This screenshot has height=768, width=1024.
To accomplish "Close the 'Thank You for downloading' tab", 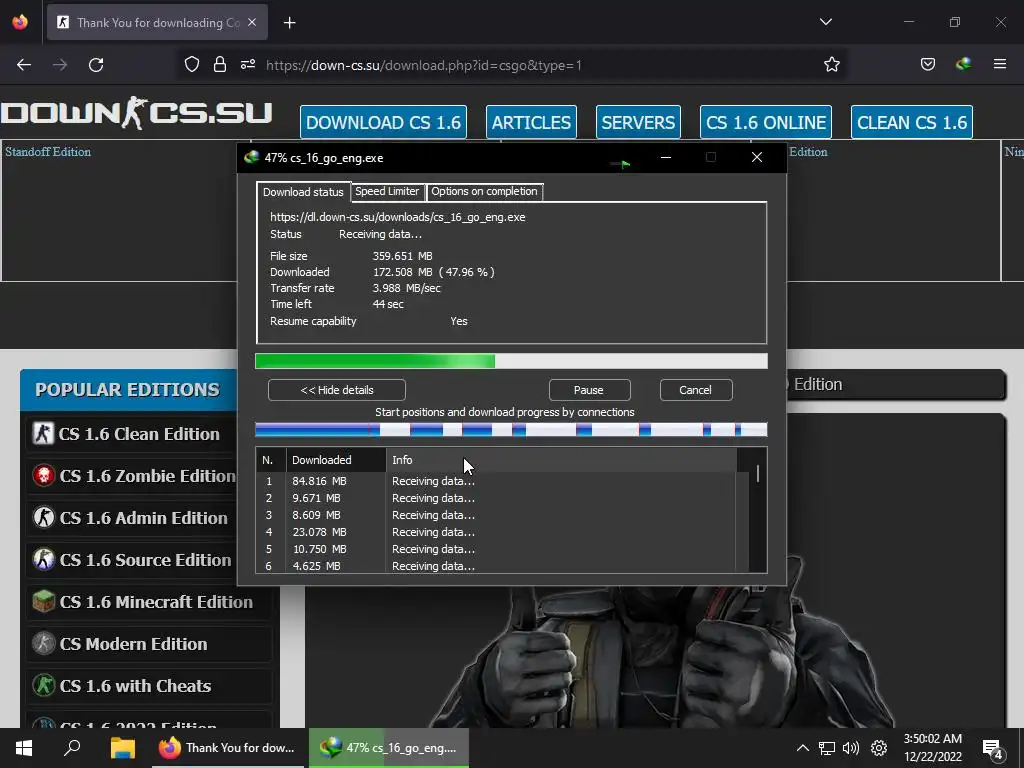I will (x=252, y=22).
